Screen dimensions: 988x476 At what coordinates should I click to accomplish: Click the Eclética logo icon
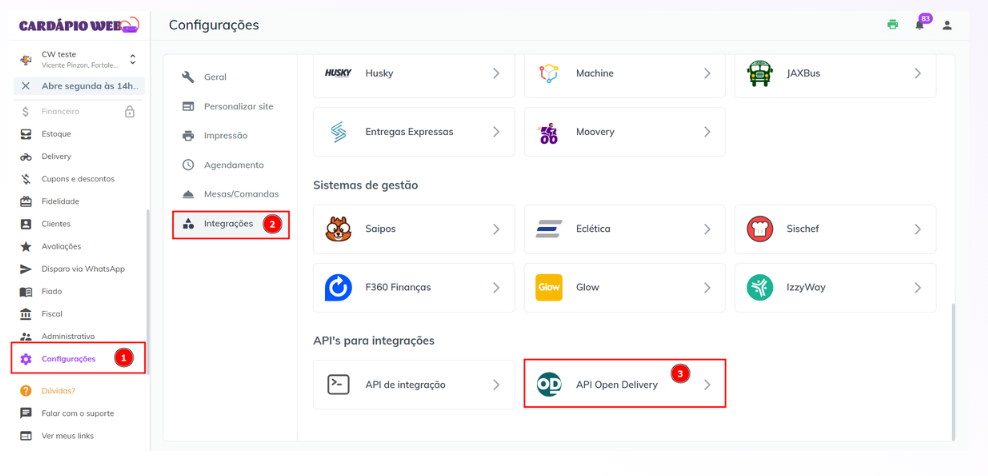coord(549,229)
